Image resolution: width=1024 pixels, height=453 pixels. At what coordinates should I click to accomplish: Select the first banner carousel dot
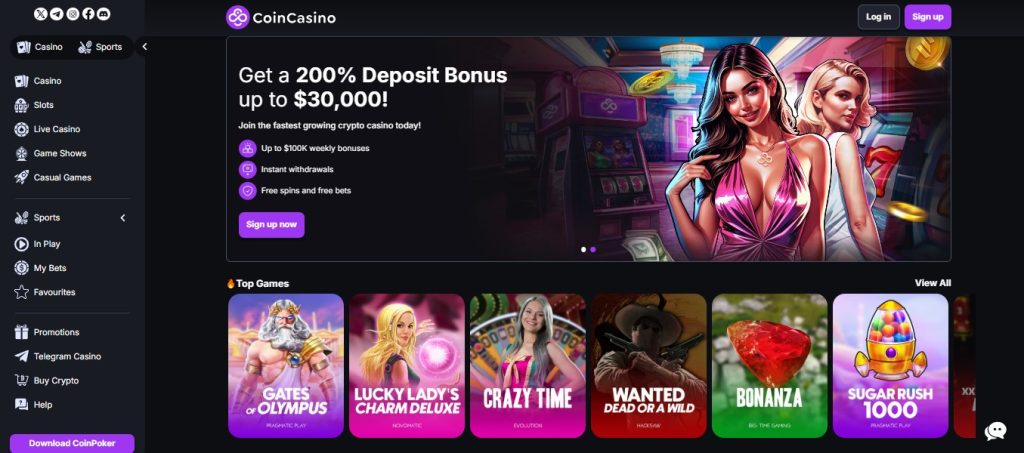pyautogui.click(x=583, y=249)
